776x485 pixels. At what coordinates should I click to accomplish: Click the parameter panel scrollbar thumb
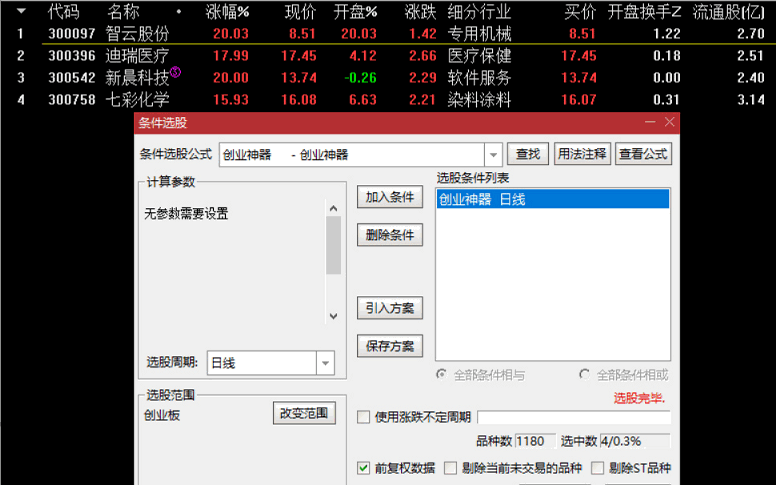334,245
